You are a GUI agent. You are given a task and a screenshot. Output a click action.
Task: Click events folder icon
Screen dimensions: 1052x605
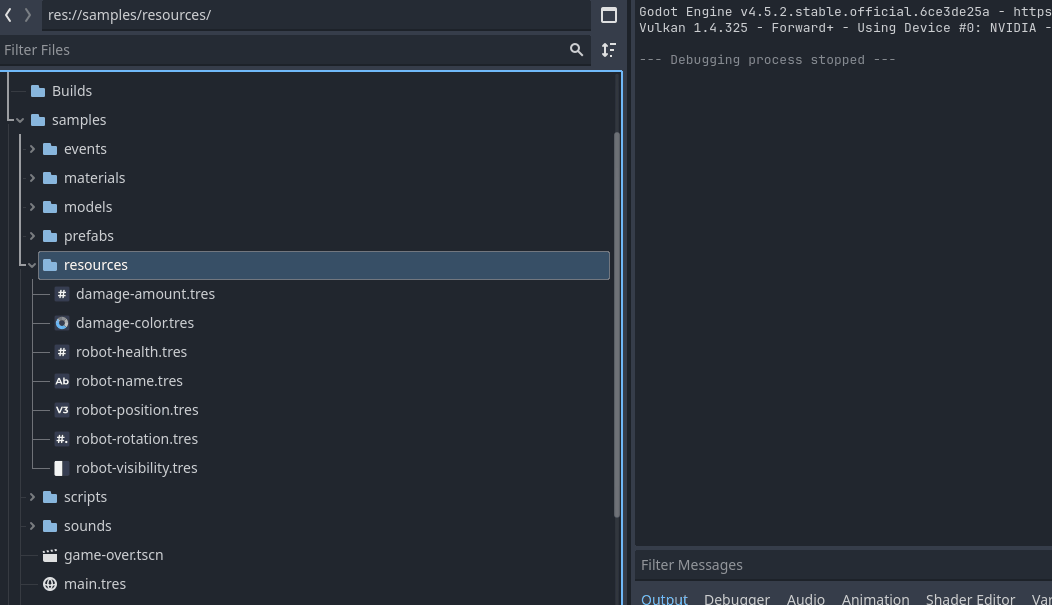[50, 149]
